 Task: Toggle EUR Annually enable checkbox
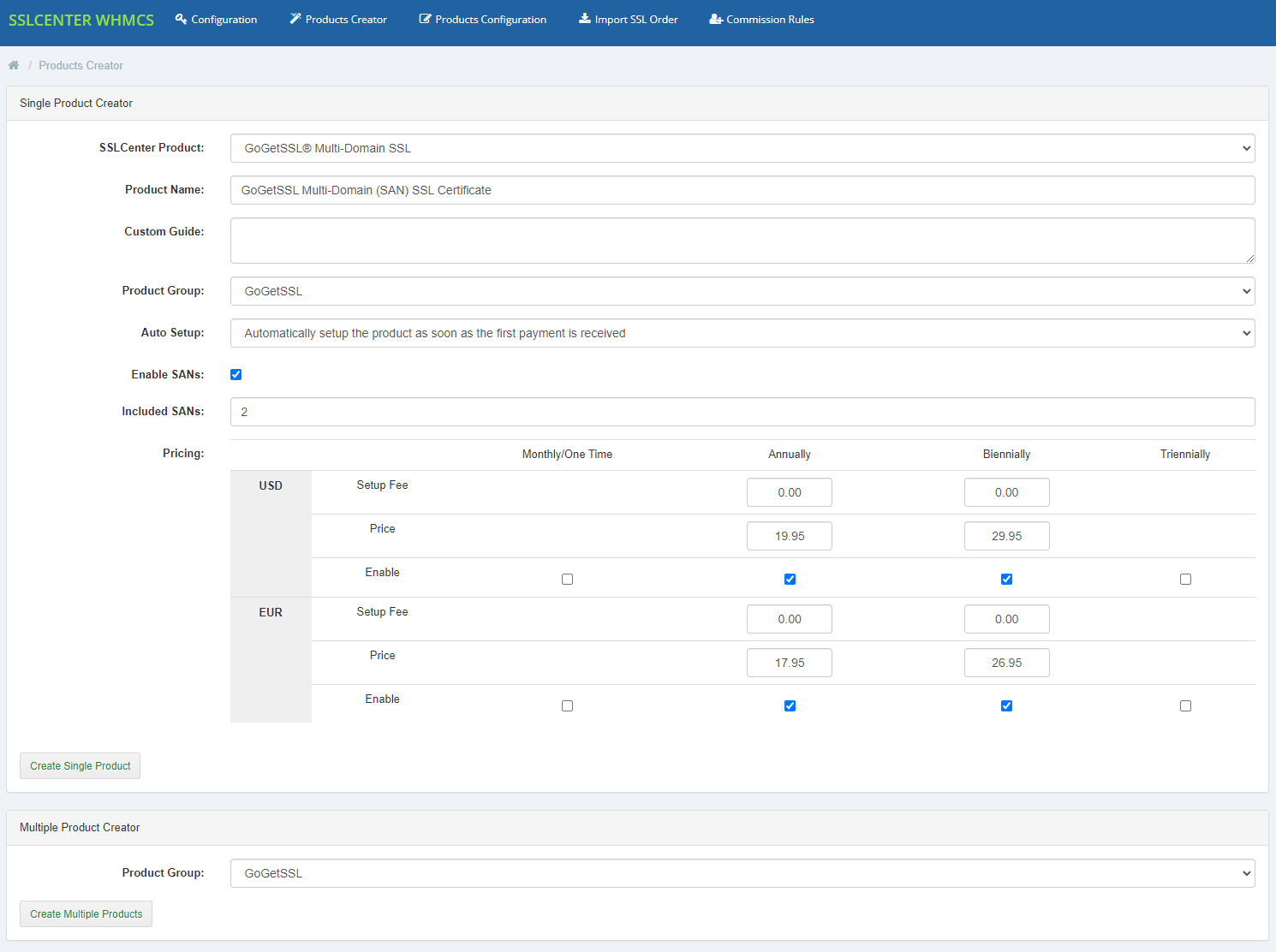pyautogui.click(x=790, y=706)
